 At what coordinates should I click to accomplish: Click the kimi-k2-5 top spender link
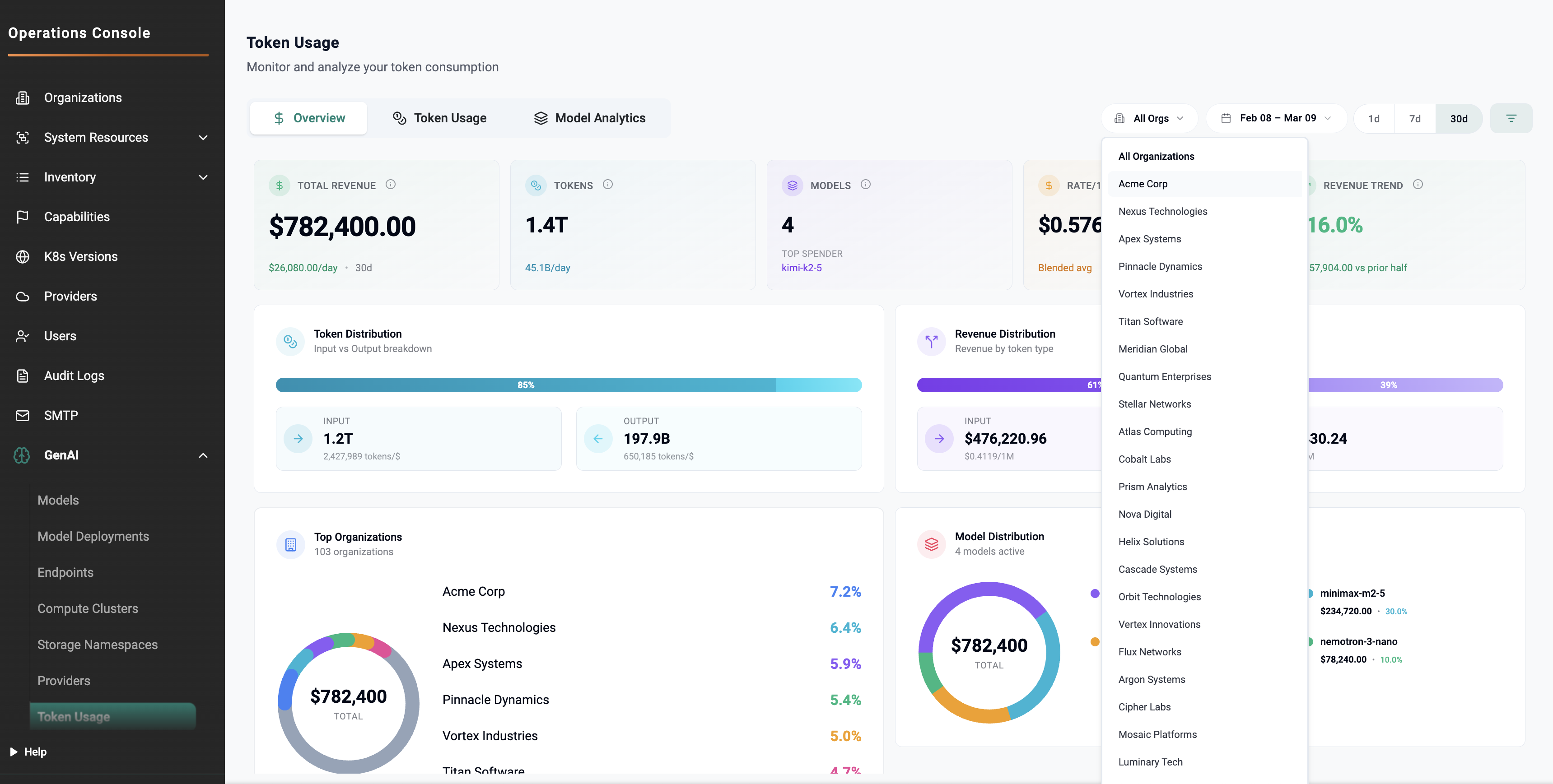coord(801,268)
